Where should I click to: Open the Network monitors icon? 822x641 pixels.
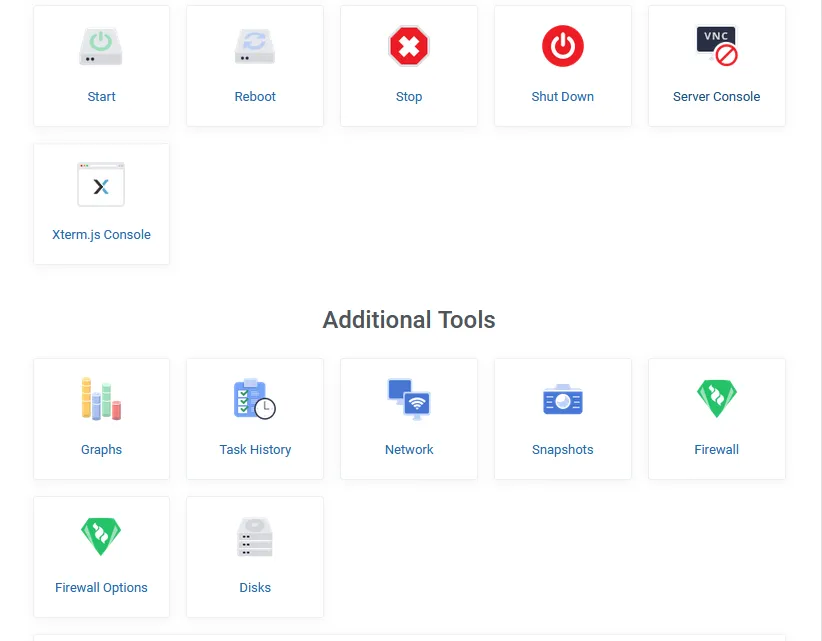(x=409, y=399)
